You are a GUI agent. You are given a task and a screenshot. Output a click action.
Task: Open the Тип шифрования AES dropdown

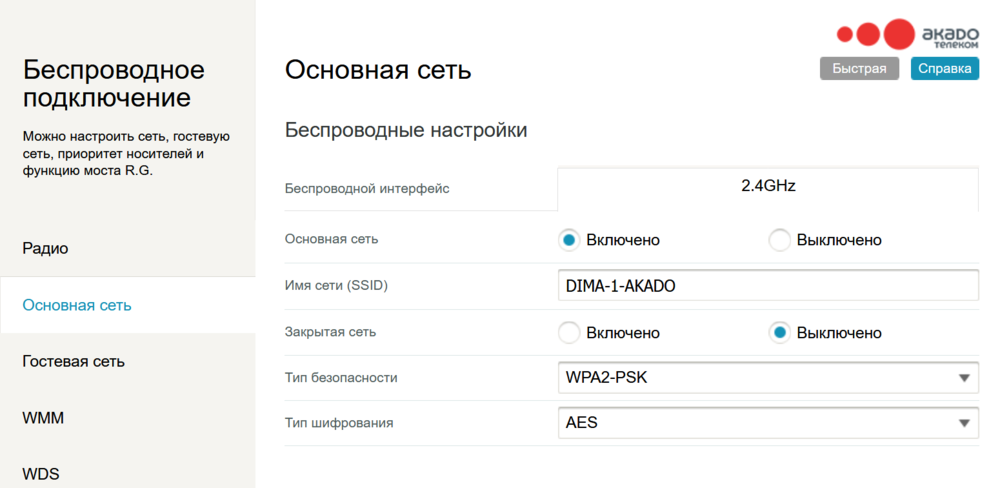point(767,423)
